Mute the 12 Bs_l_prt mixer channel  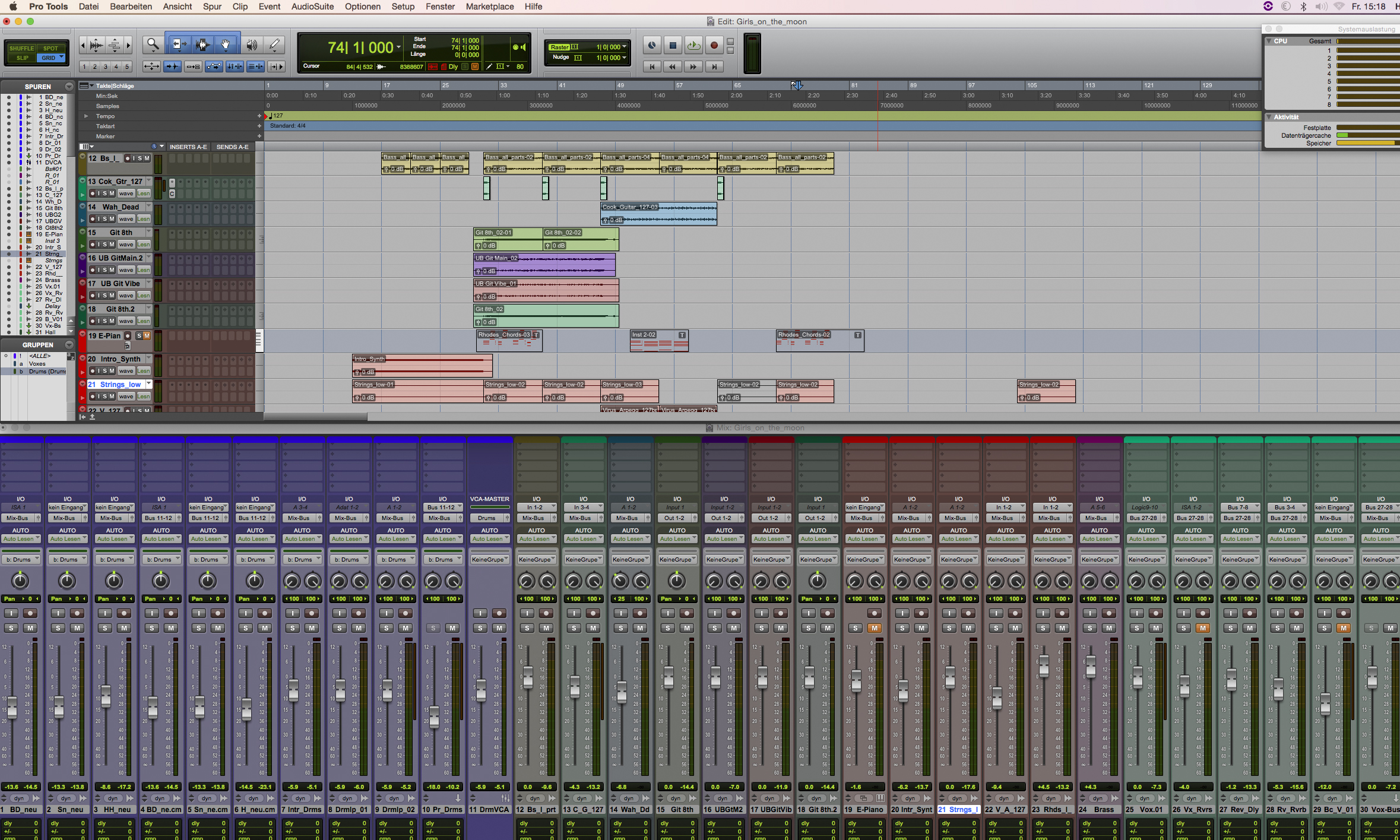click(x=546, y=628)
